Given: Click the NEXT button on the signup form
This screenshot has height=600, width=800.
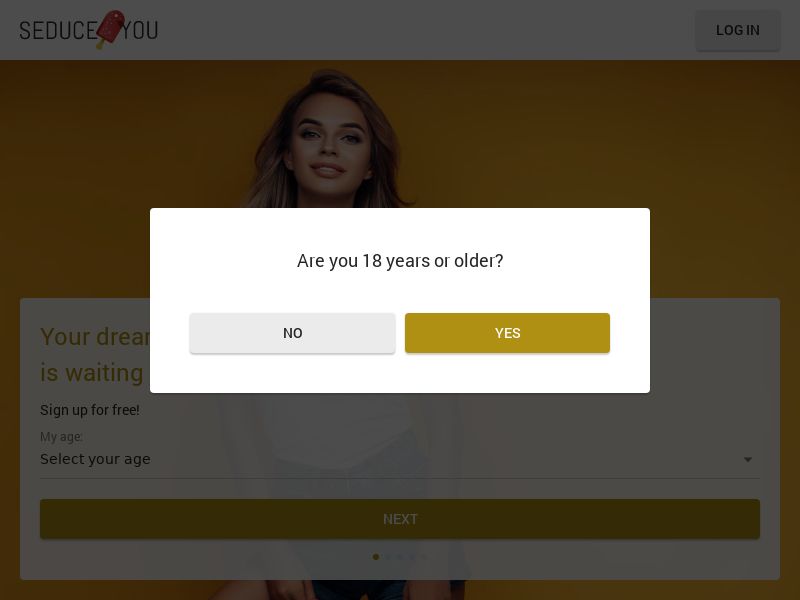Looking at the screenshot, I should tap(400, 518).
